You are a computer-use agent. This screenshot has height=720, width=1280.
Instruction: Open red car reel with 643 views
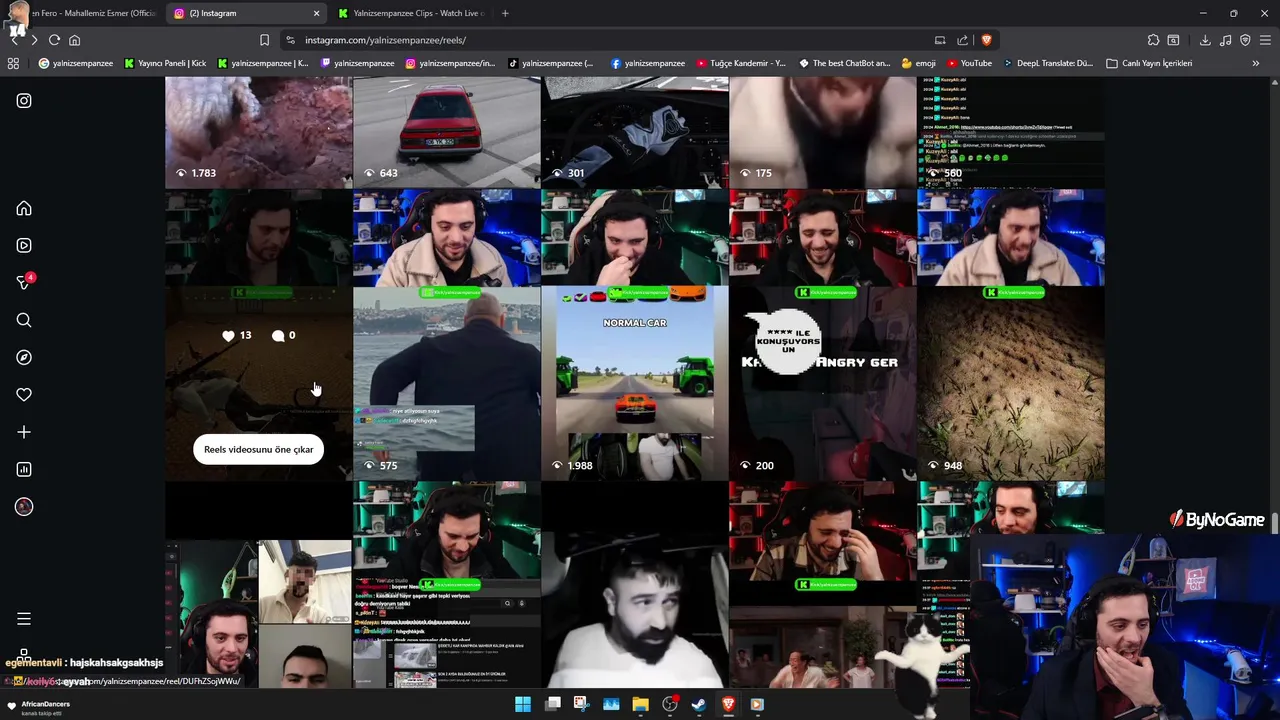point(446,132)
